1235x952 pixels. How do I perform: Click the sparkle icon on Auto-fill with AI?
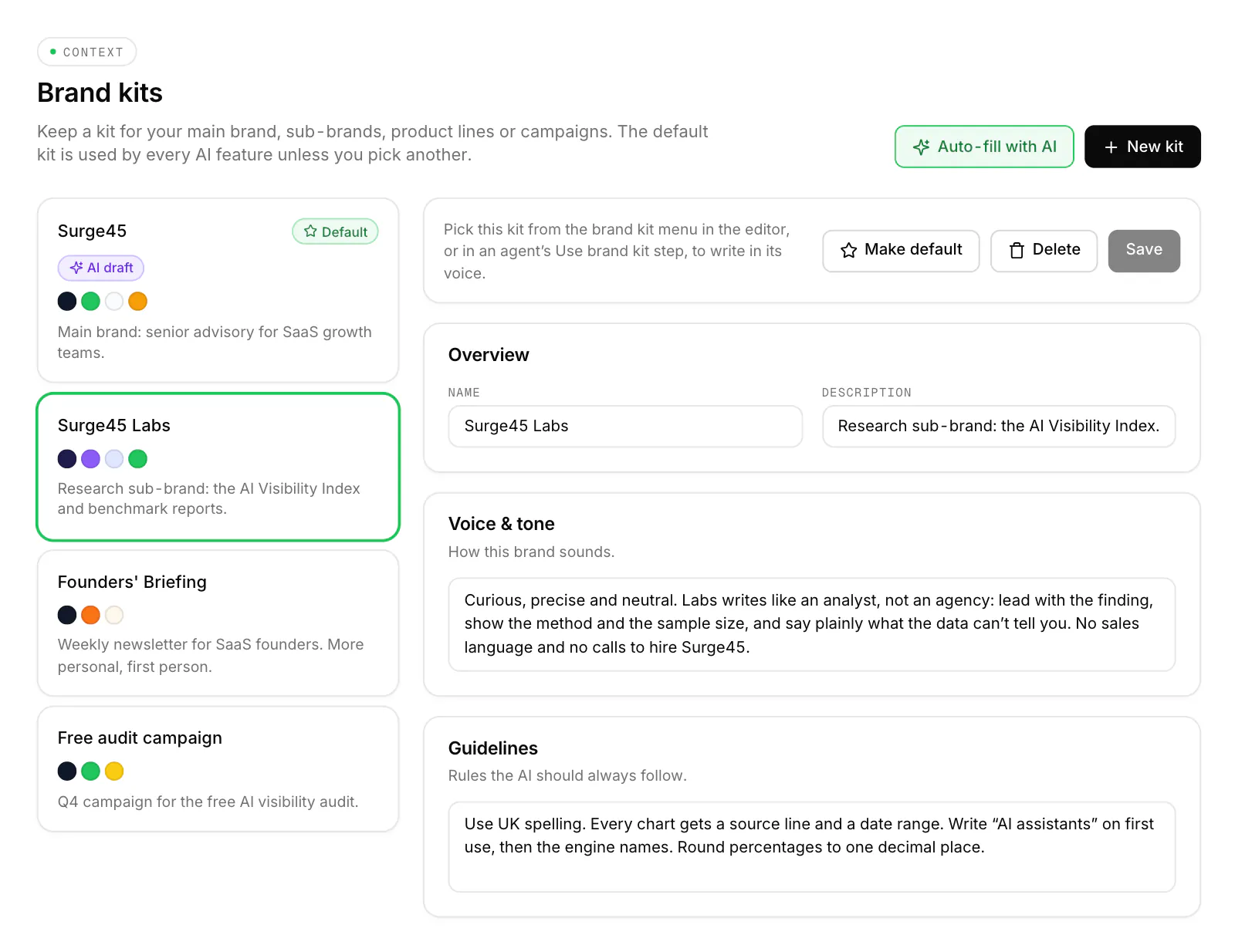click(x=921, y=147)
